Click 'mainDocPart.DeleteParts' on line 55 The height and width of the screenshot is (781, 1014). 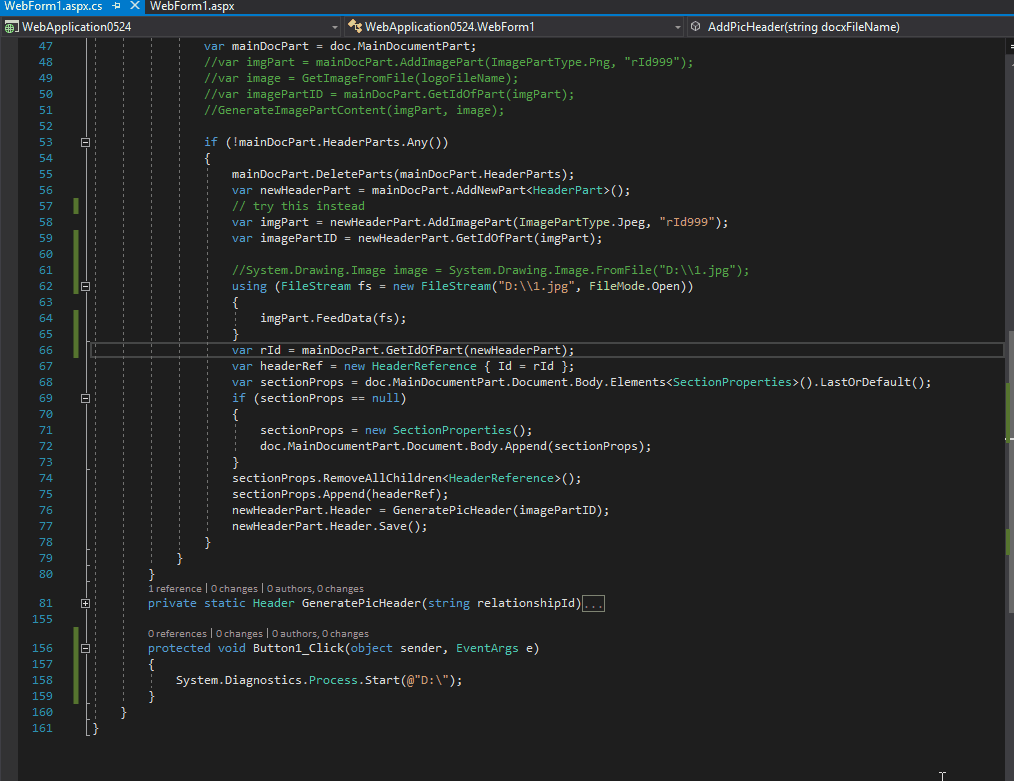tap(312, 175)
